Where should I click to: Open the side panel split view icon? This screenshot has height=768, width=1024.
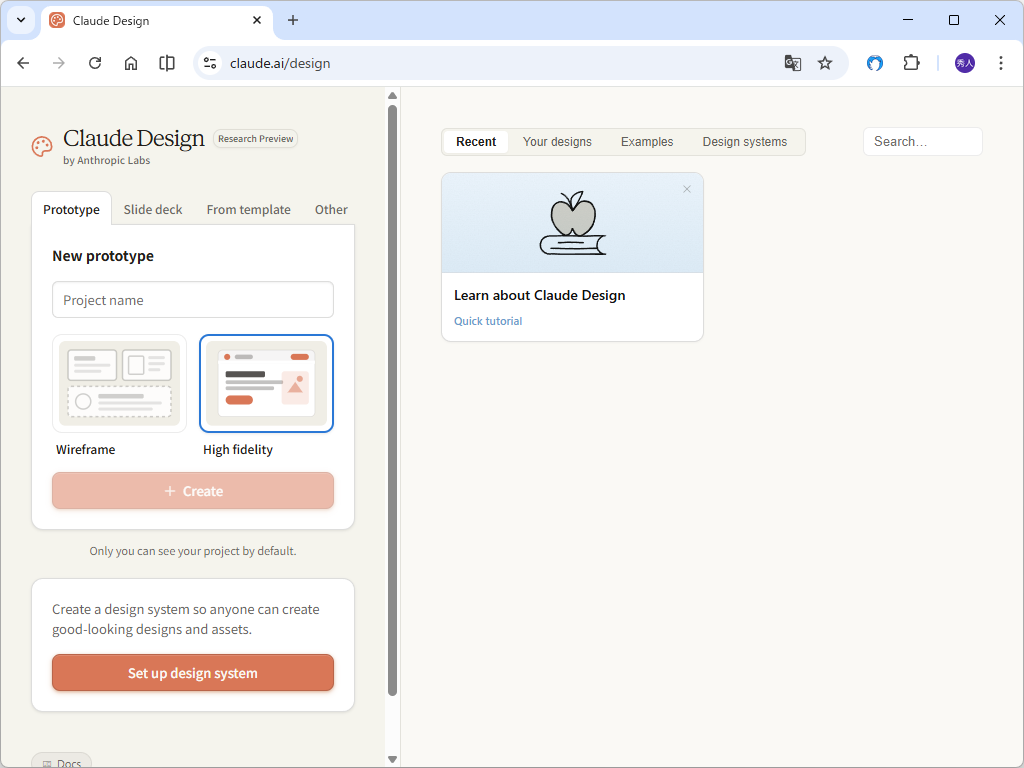pyautogui.click(x=167, y=63)
